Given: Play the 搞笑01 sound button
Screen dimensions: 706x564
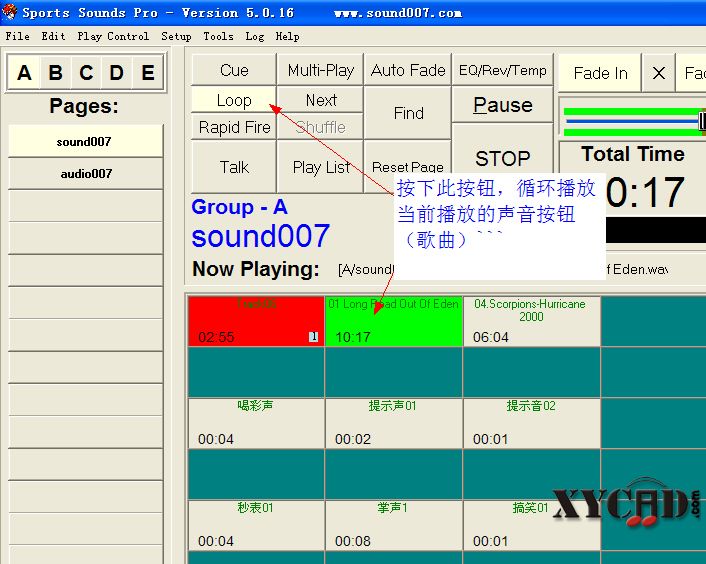Looking at the screenshot, I should click(x=531, y=525).
